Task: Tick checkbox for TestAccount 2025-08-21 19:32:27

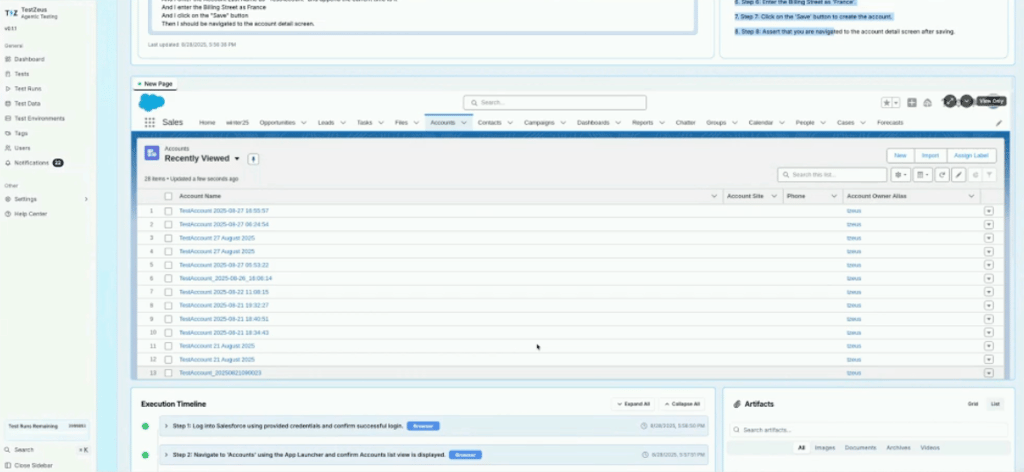Action: [x=168, y=306]
